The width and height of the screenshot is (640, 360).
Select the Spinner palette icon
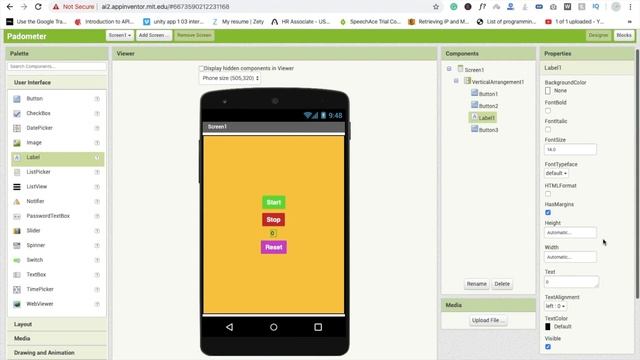point(17,246)
